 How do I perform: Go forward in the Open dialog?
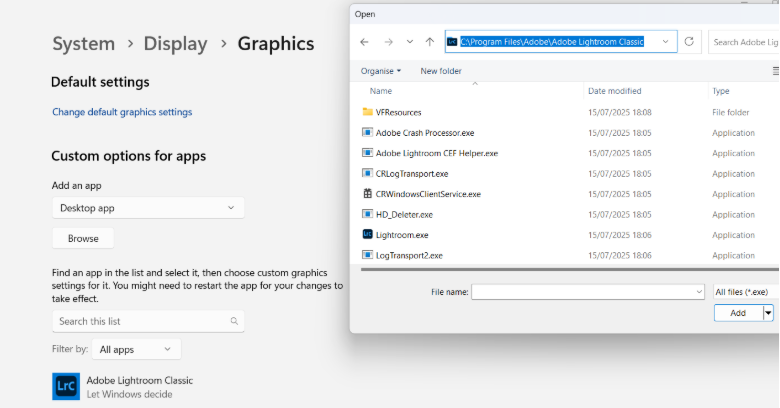click(x=389, y=42)
